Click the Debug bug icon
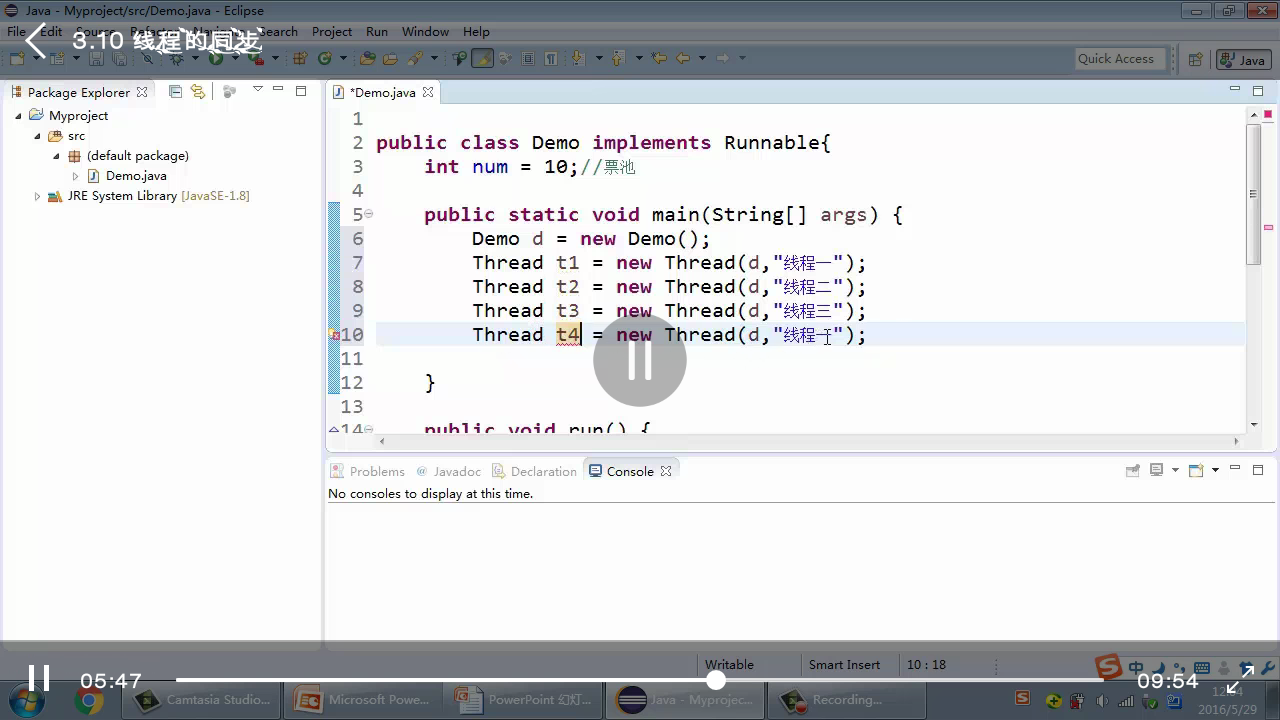1280x720 pixels. click(176, 59)
